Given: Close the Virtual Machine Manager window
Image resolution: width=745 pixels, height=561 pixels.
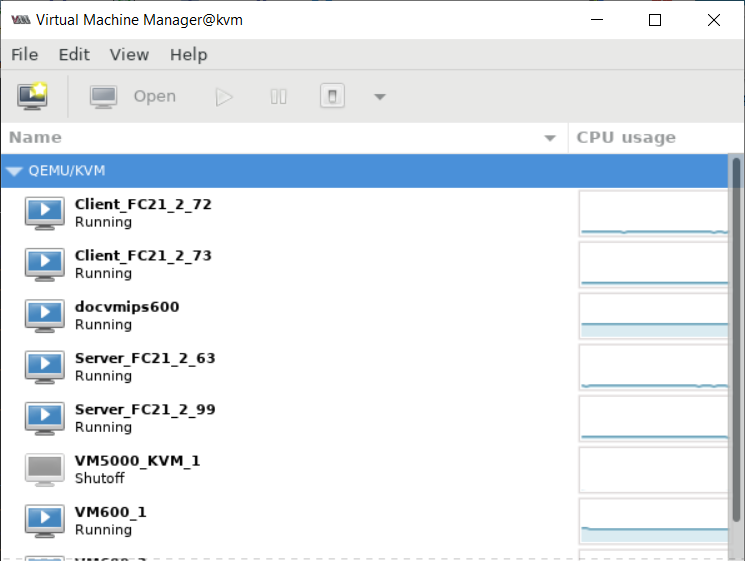Looking at the screenshot, I should (714, 20).
